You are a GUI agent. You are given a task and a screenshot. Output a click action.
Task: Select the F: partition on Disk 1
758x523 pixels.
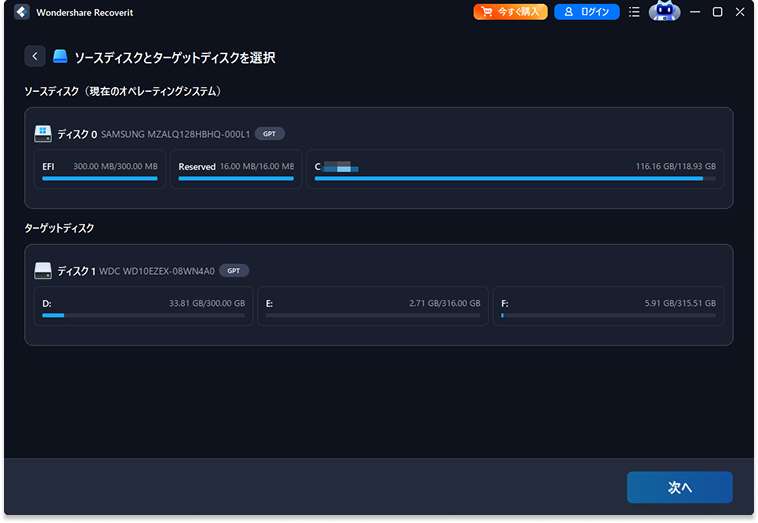click(x=608, y=306)
